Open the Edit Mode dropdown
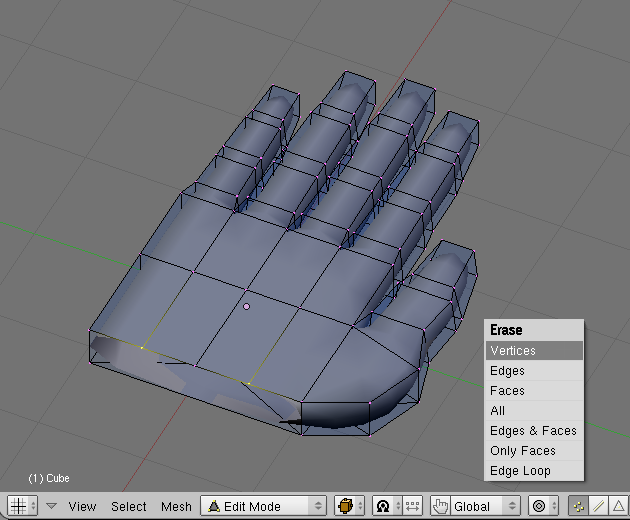This screenshot has width=630, height=520. click(265, 506)
